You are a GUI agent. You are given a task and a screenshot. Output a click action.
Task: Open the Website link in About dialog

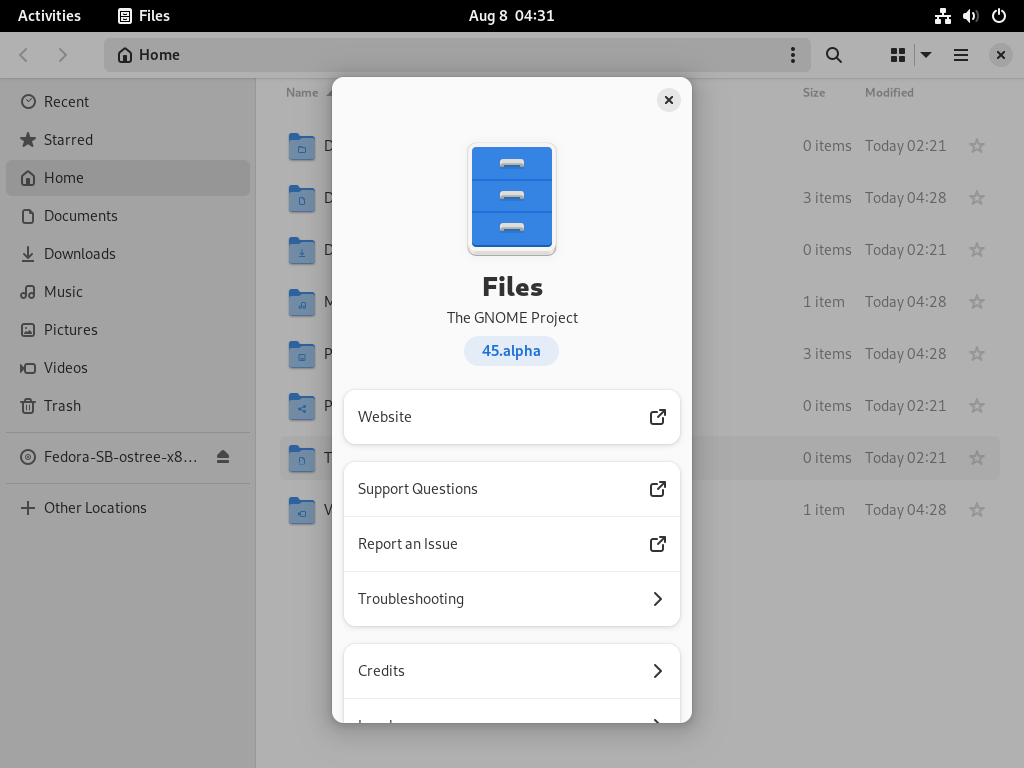point(511,417)
